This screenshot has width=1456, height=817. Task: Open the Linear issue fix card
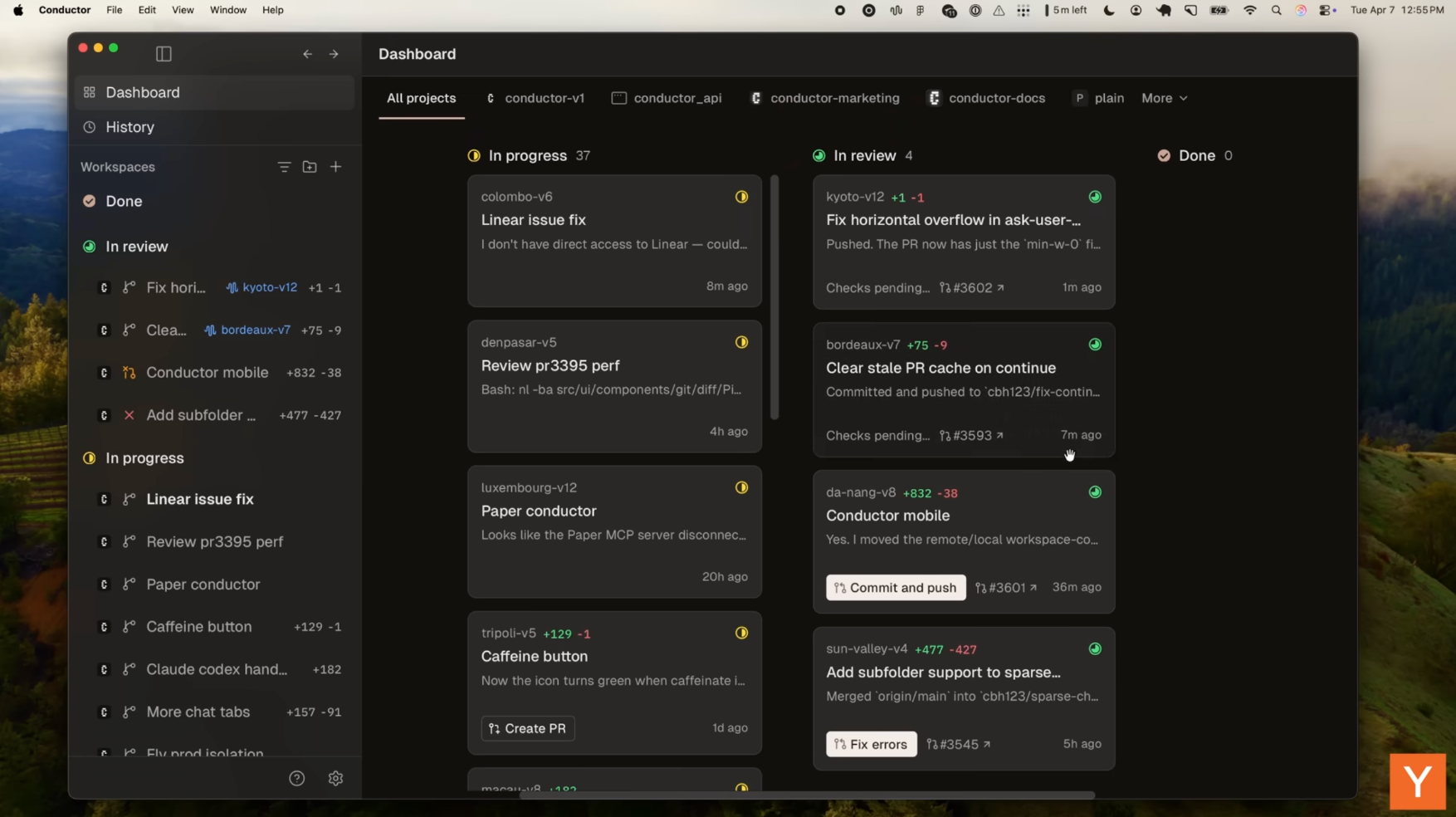tap(614, 241)
